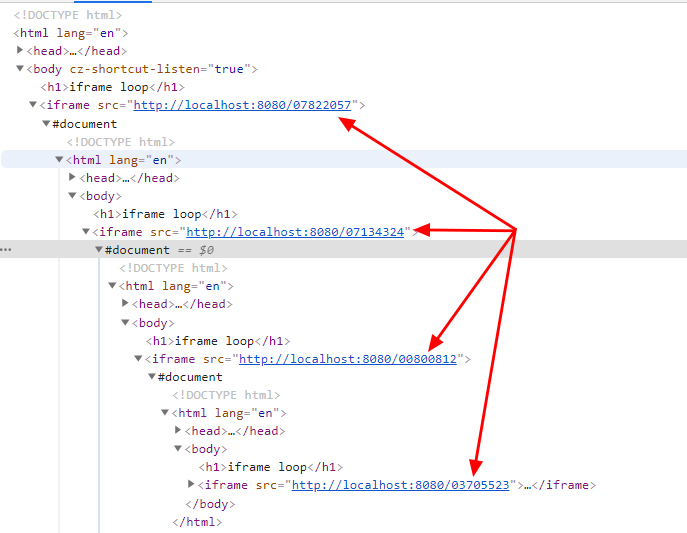Collapse the highlighted html lang="en" node arrow
Image resolution: width=687 pixels, height=533 pixels.
click(x=59, y=160)
